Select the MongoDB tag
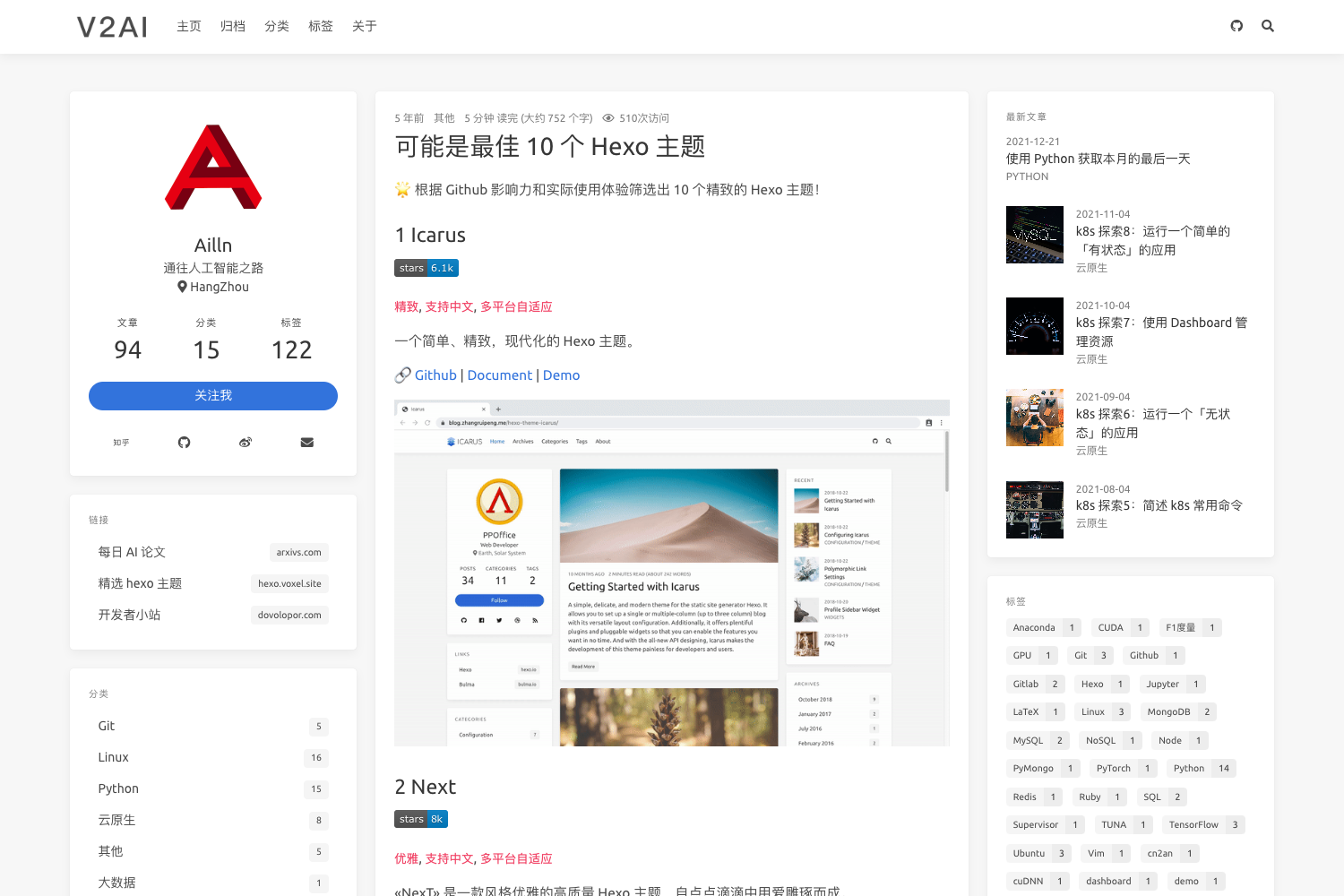This screenshot has width=1344, height=896. click(1178, 712)
